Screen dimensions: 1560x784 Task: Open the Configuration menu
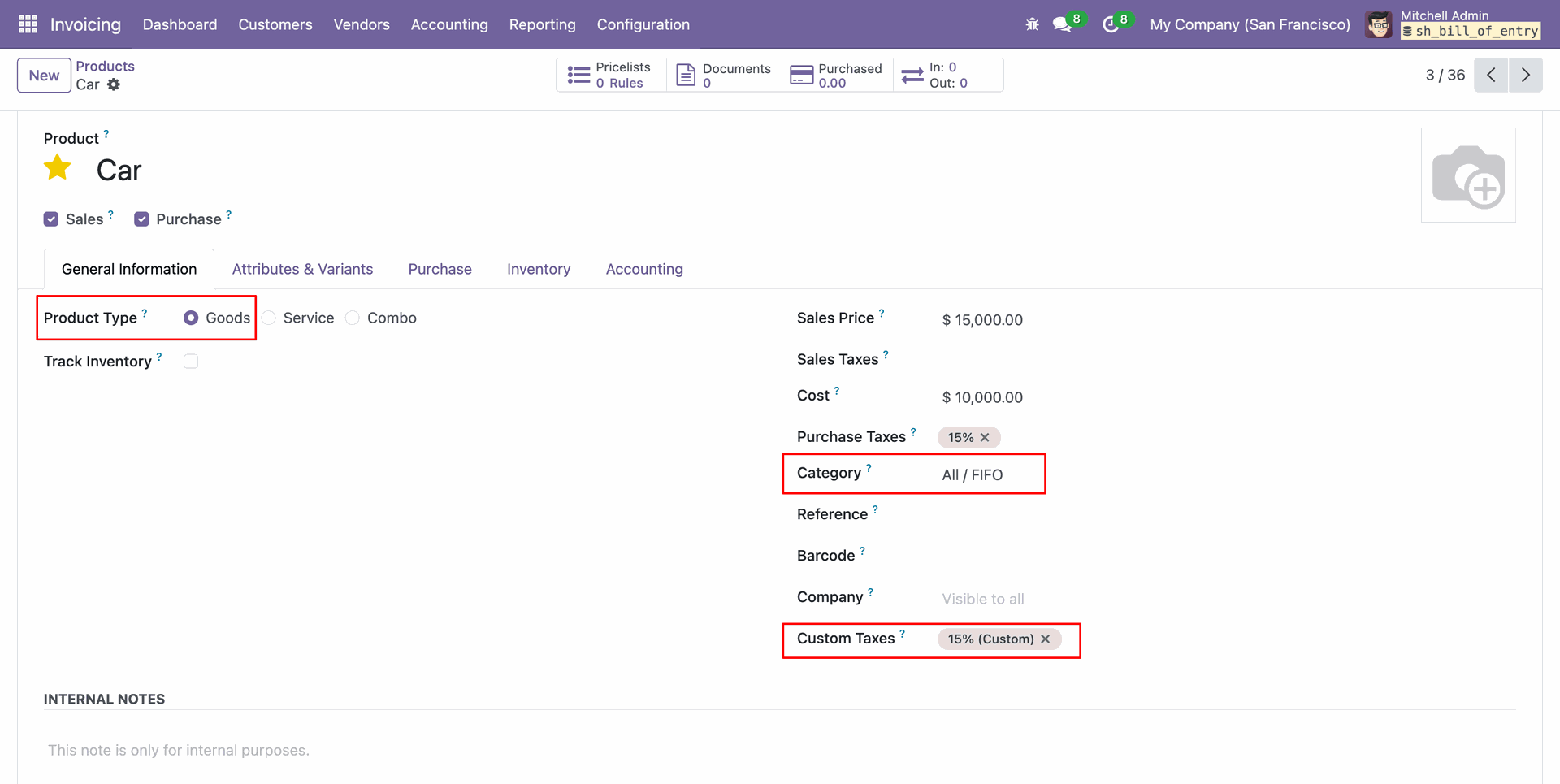pyautogui.click(x=643, y=24)
